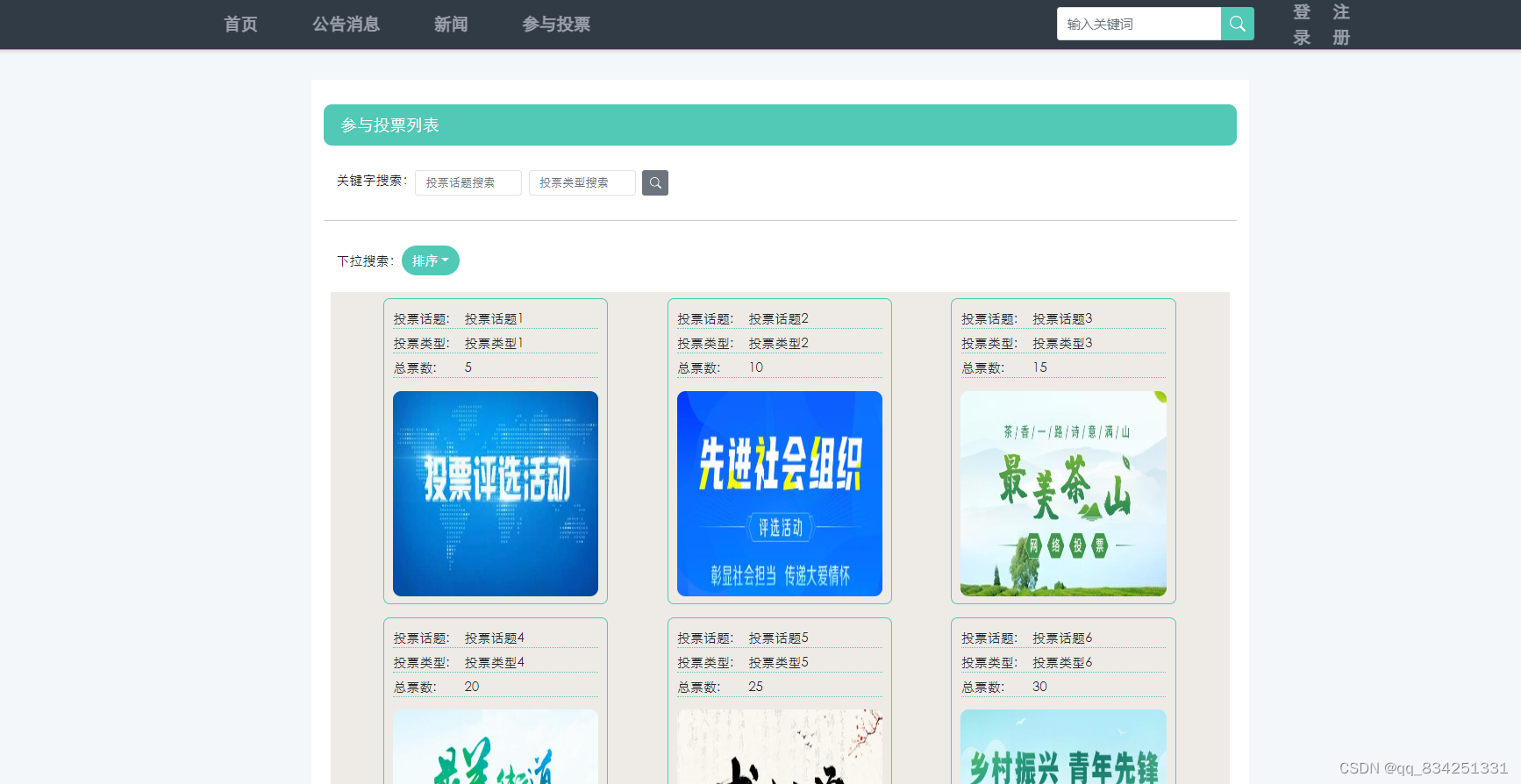This screenshot has height=784, width=1521.
Task: Click the text 投票话题3
Action: click(x=1062, y=318)
